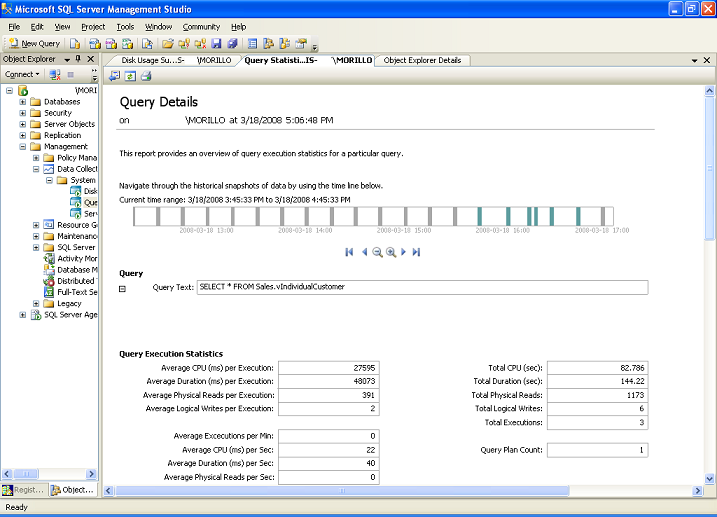Click the New Query toolbar button
This screenshot has width=717, height=517.
pyautogui.click(x=34, y=43)
